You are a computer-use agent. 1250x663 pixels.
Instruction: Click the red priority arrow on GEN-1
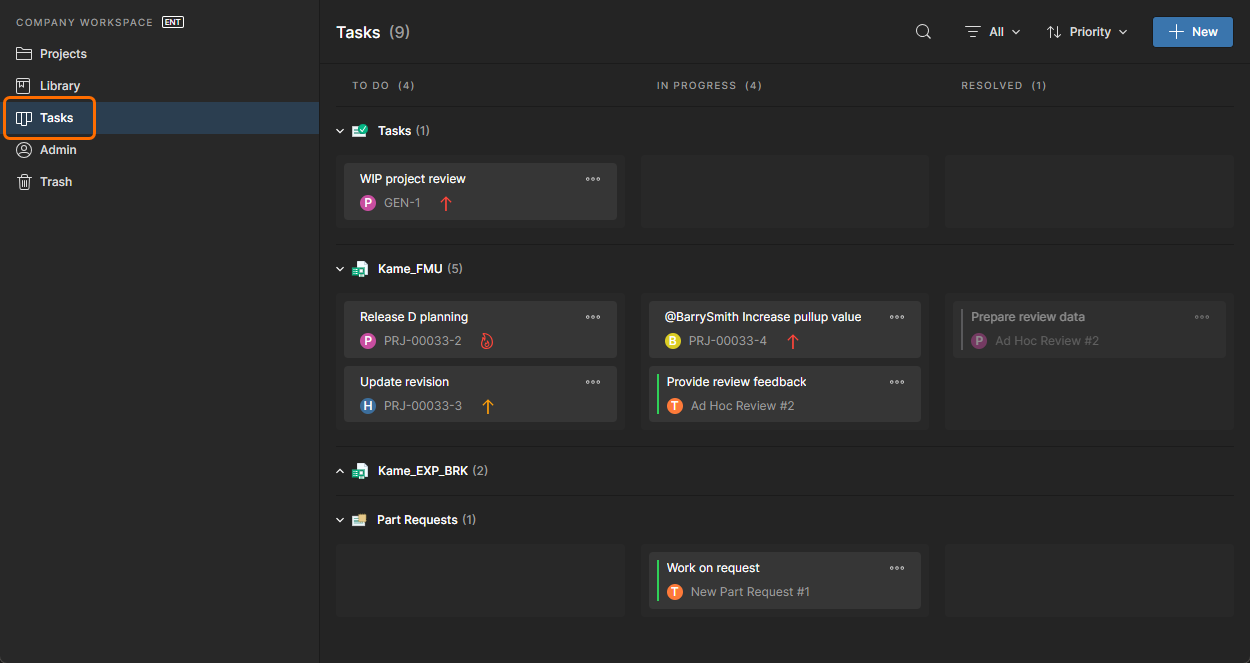446,203
